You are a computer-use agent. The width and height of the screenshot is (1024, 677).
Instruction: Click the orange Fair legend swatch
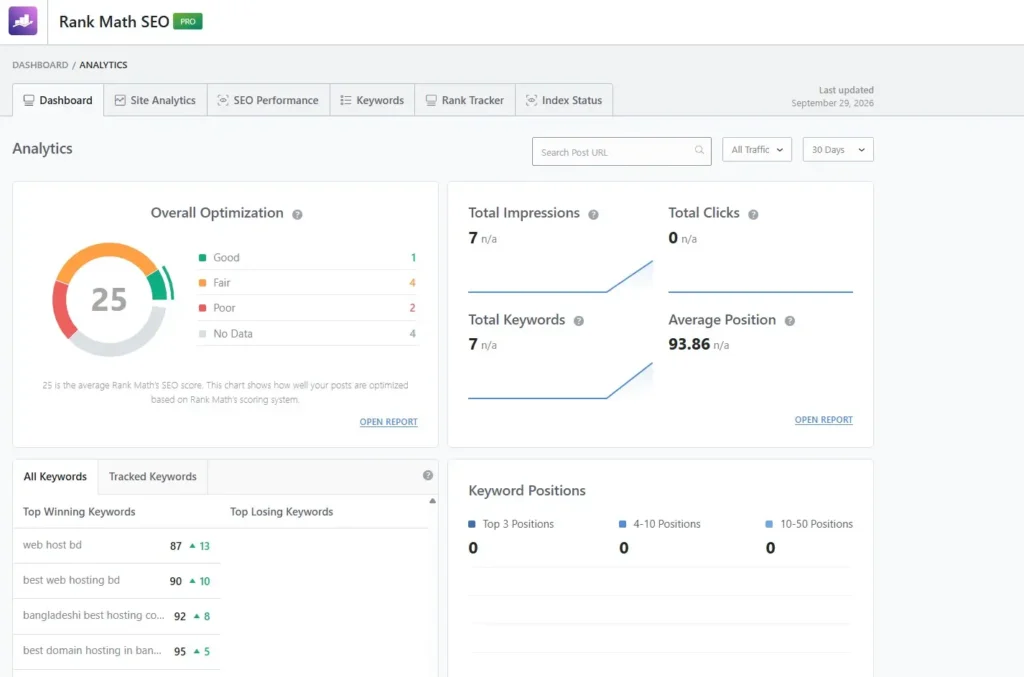tap(202, 283)
